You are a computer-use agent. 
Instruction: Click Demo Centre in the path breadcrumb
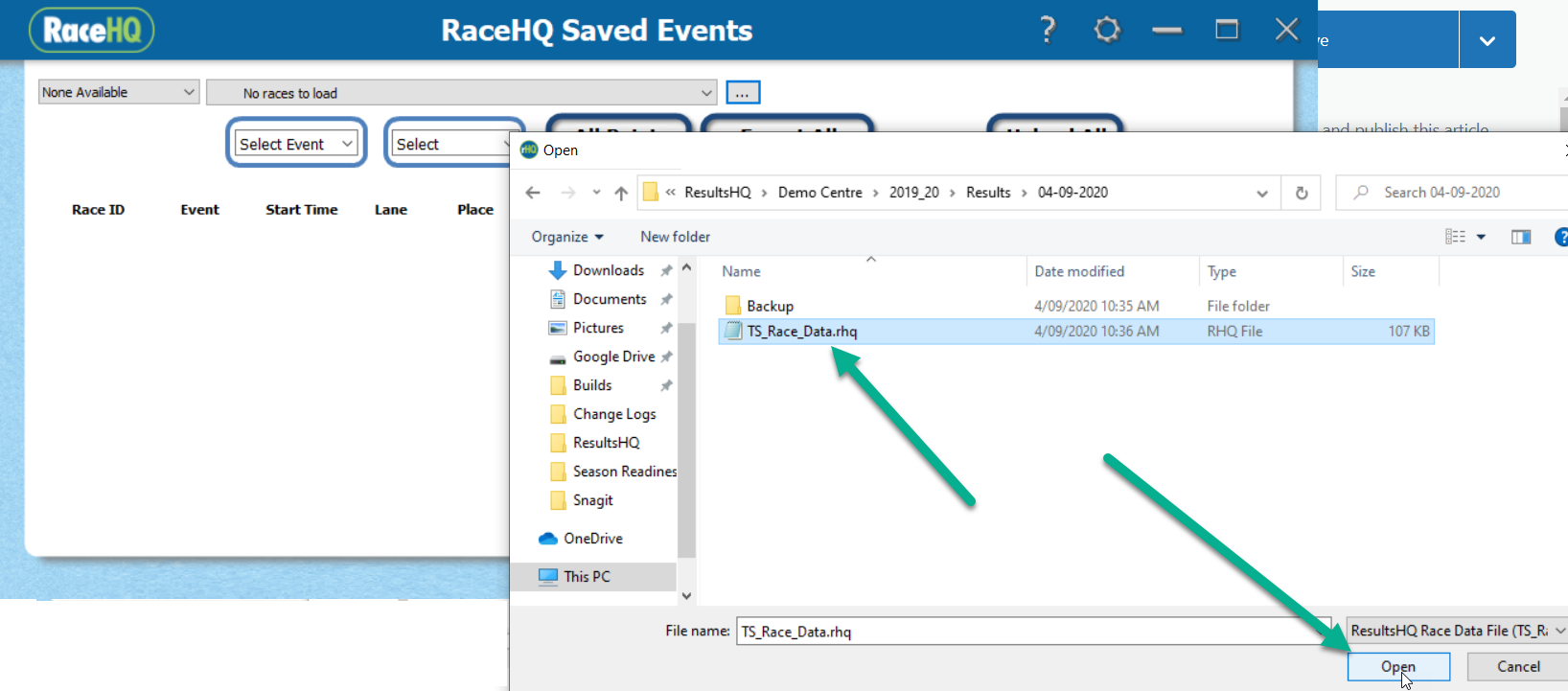coord(820,193)
